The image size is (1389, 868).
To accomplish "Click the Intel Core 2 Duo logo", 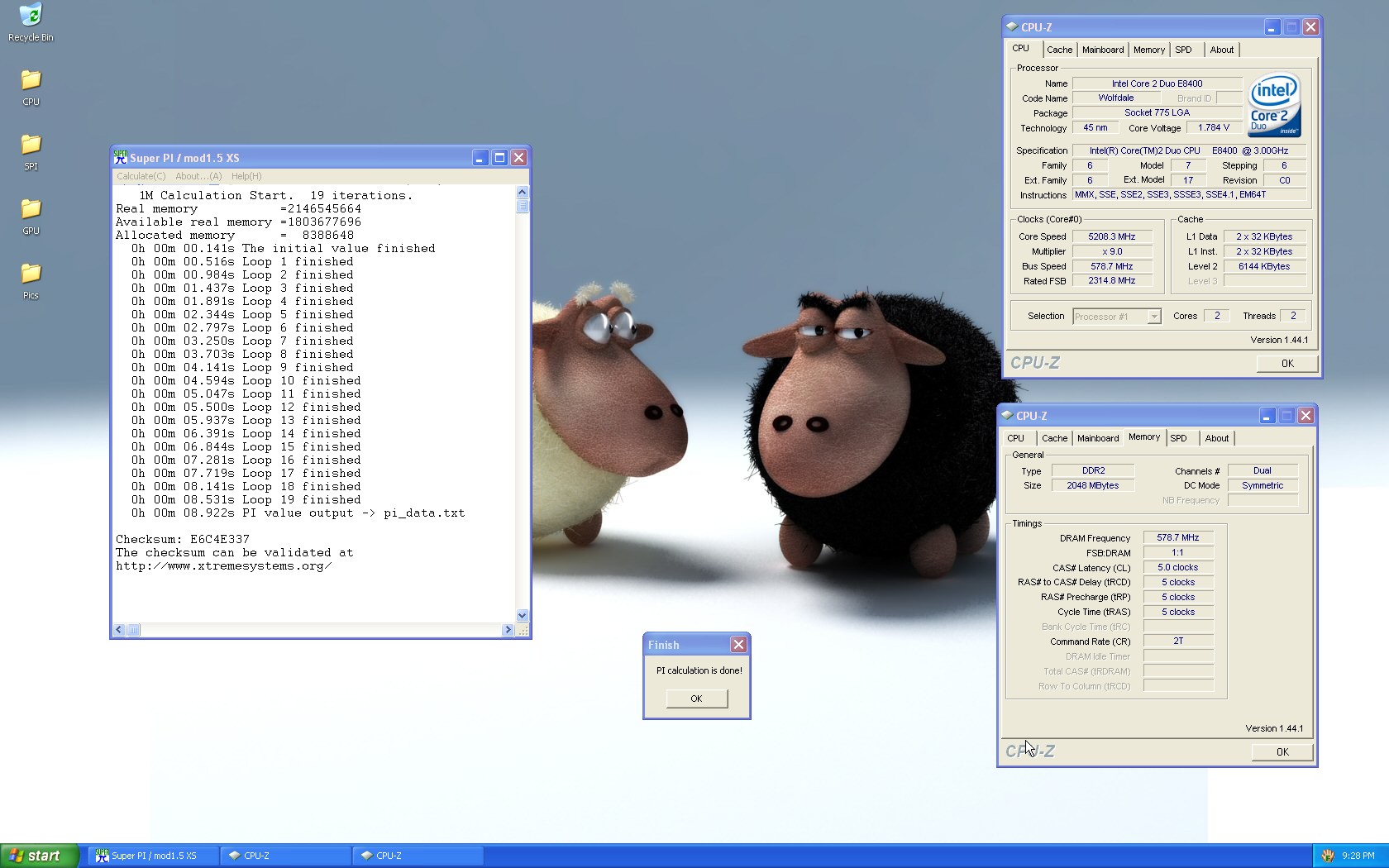I will click(x=1274, y=105).
